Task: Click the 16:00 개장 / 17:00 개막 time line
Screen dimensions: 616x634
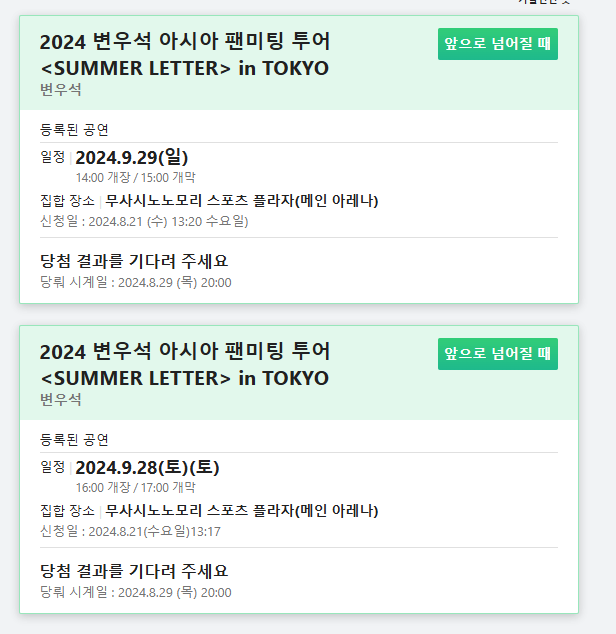Action: tap(135, 488)
